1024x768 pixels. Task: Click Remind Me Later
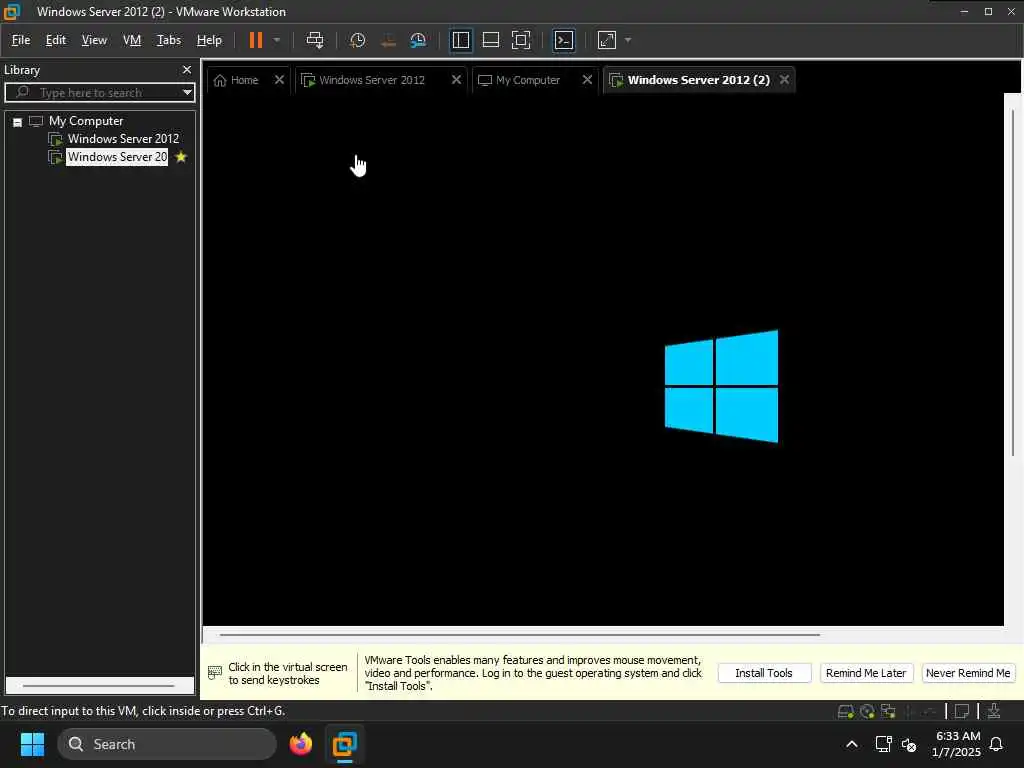pyautogui.click(x=866, y=673)
